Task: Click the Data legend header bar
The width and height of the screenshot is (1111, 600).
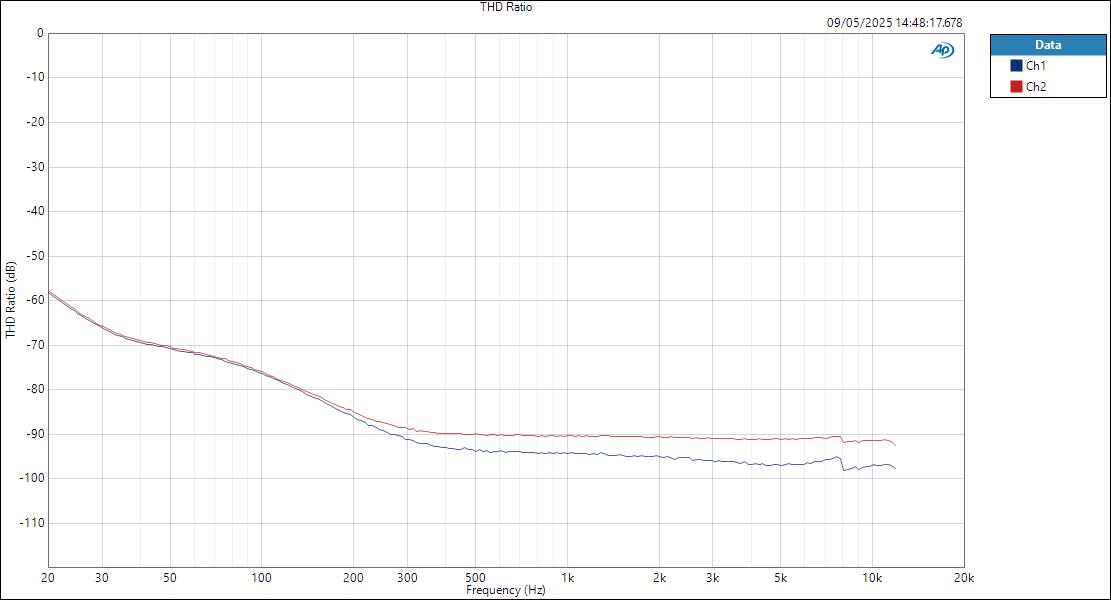Action: [1046, 44]
